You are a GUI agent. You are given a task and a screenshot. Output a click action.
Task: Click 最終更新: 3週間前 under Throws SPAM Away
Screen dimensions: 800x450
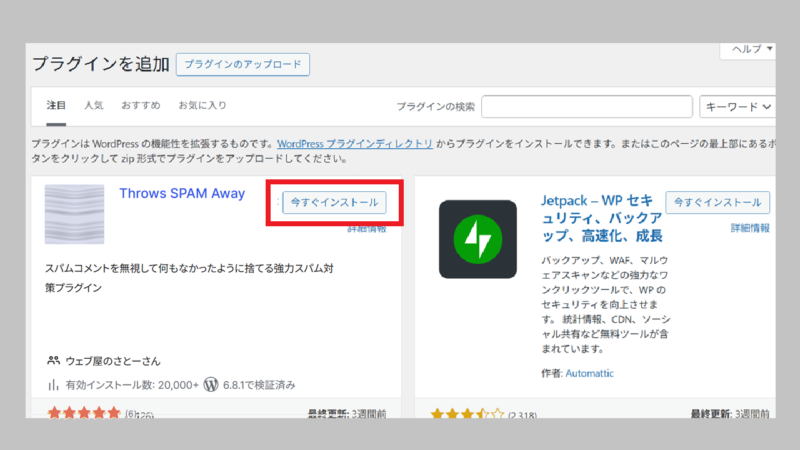(347, 413)
